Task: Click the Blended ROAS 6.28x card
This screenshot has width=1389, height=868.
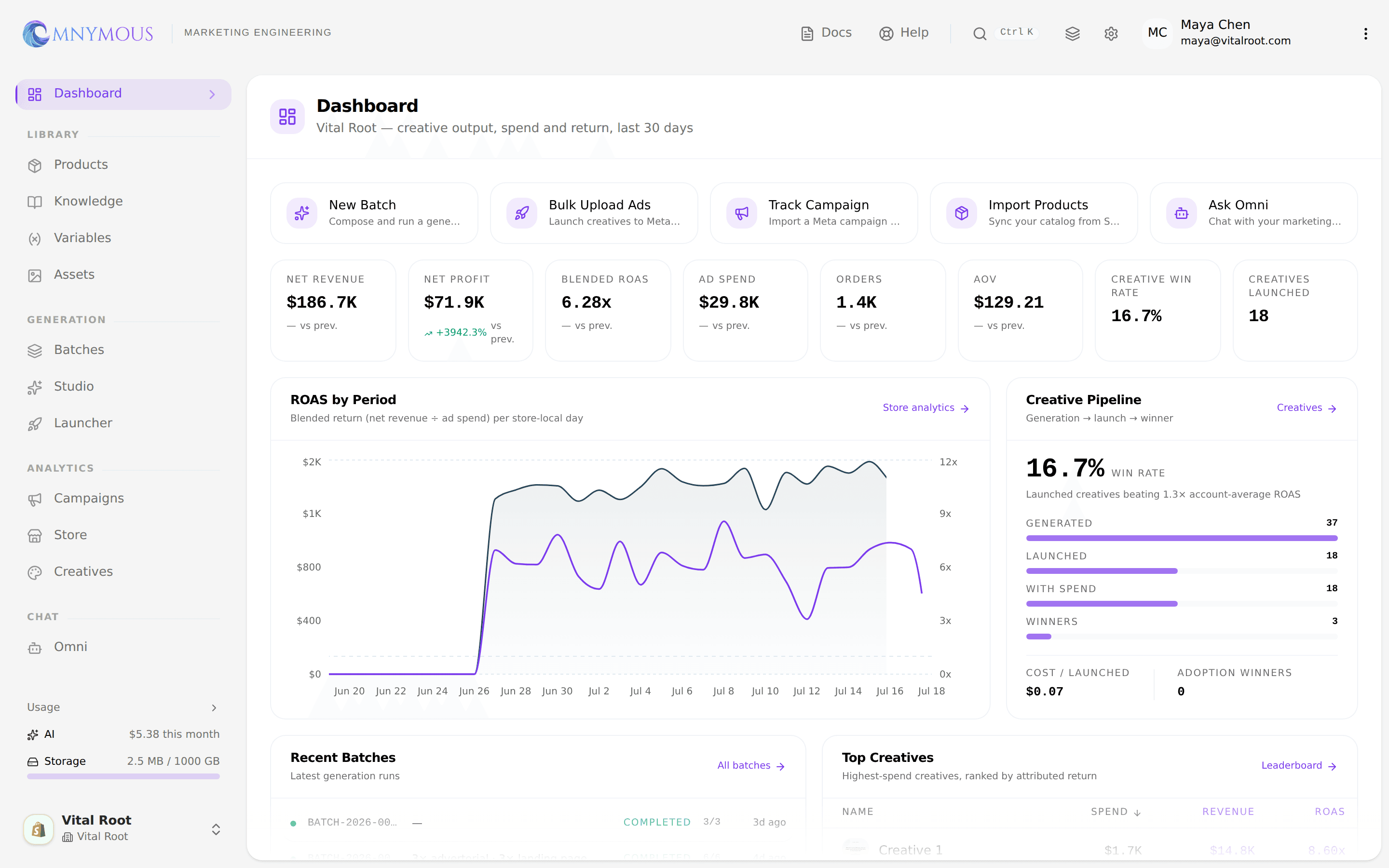Action: [x=608, y=311]
